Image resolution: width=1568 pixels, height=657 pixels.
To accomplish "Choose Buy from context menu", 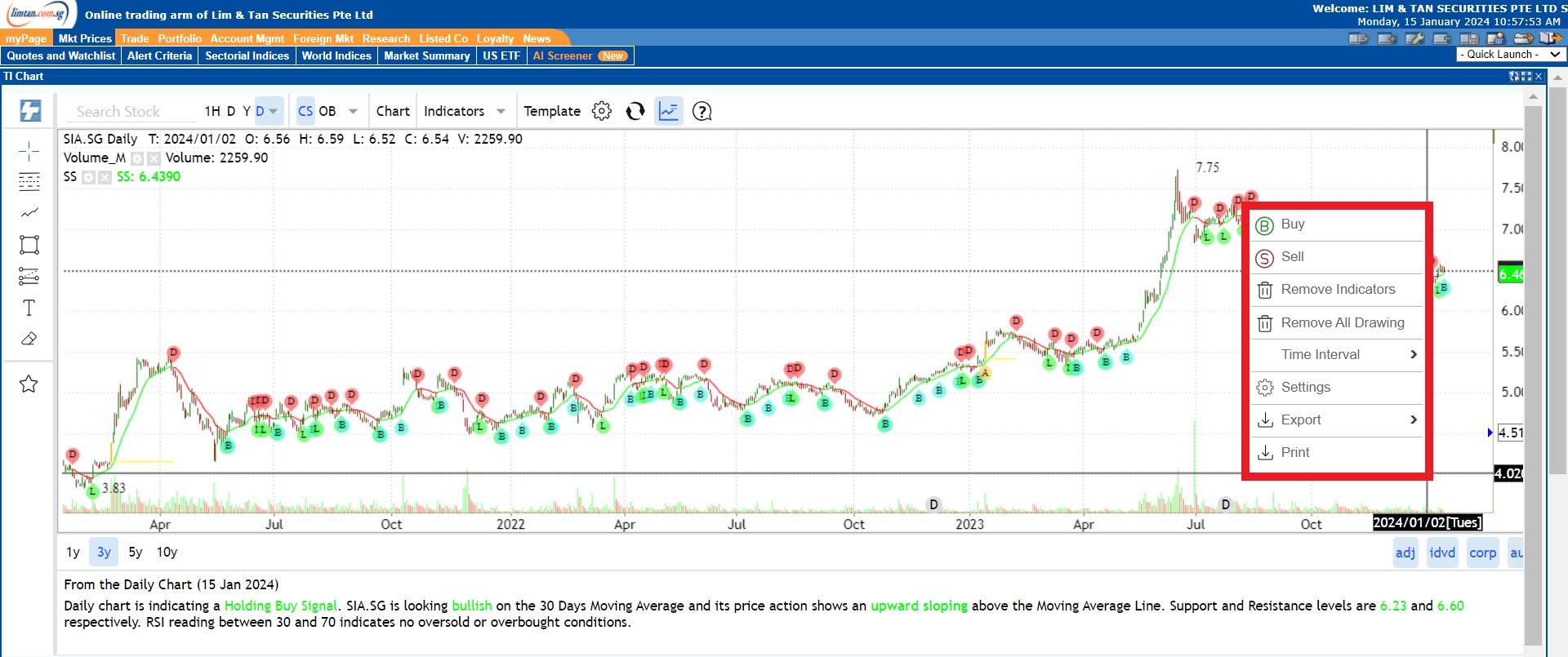I will click(x=1337, y=224).
